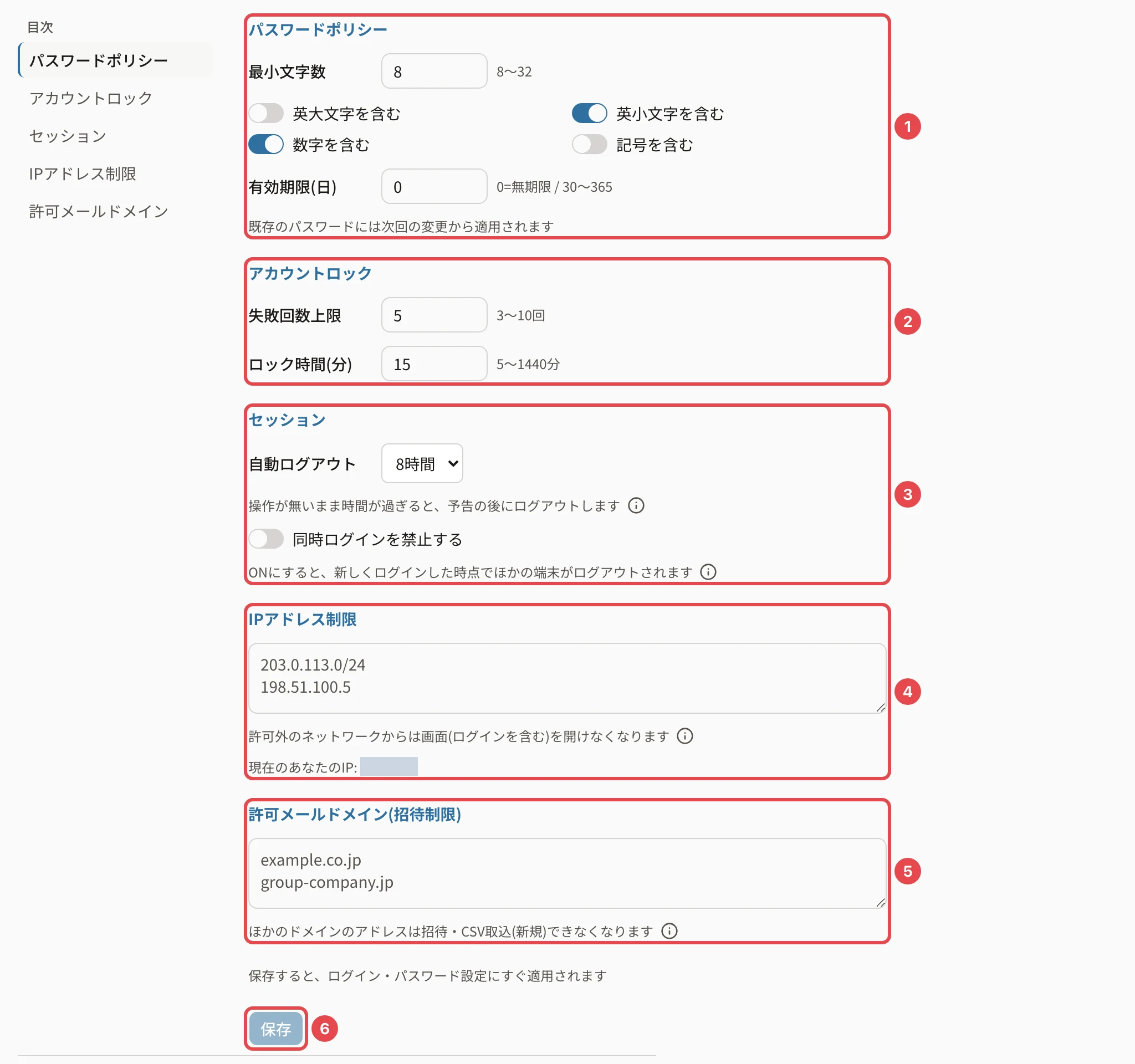This screenshot has height=1064, width=1135.
Task: Select パスワードポリシー in table of contents
Action: (x=115, y=60)
